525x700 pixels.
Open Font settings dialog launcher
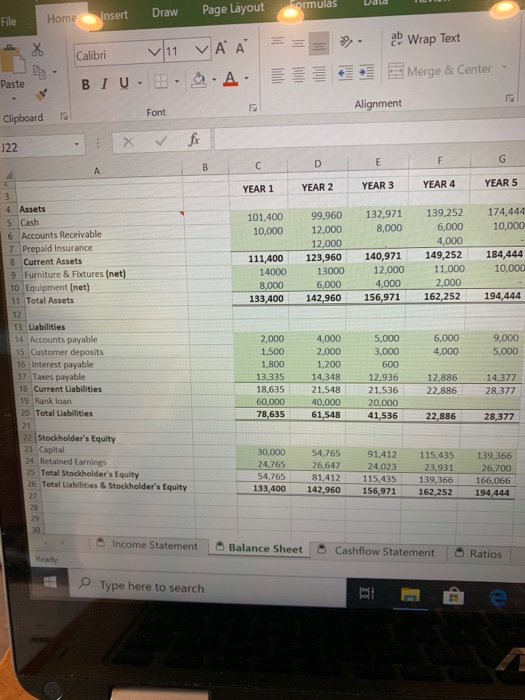point(253,108)
